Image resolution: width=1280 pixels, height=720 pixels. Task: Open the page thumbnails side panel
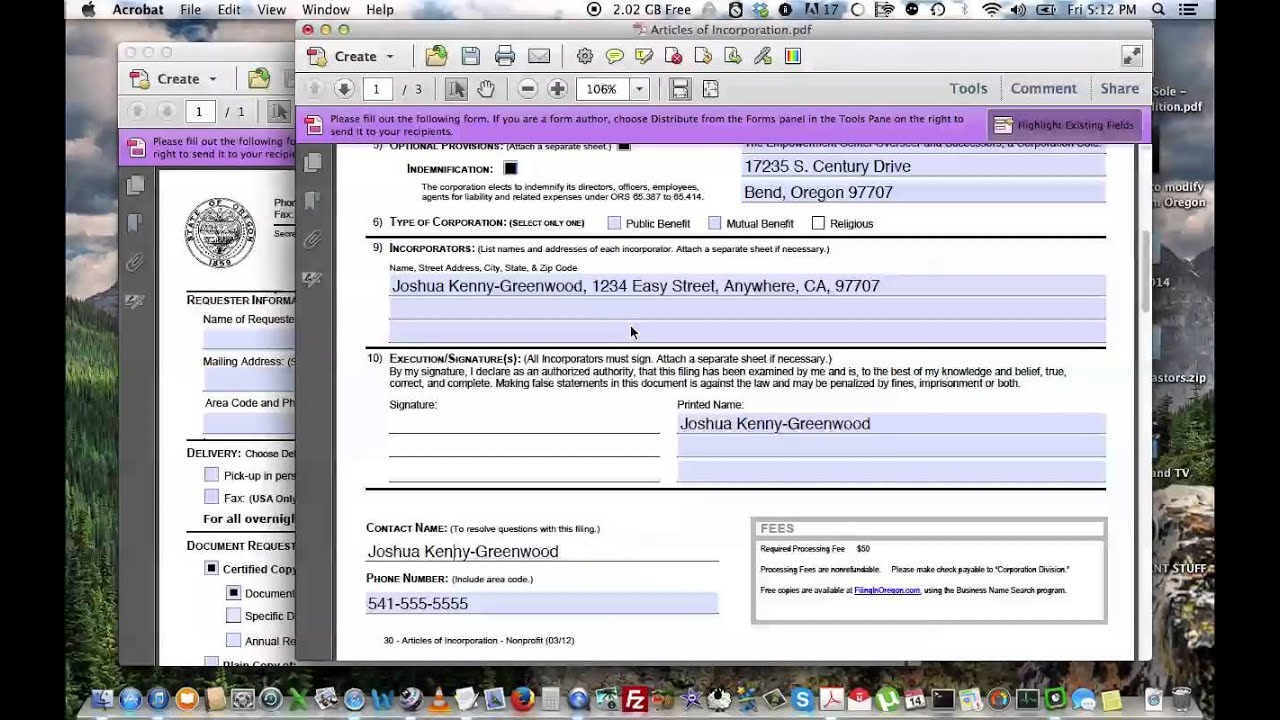pyautogui.click(x=313, y=161)
